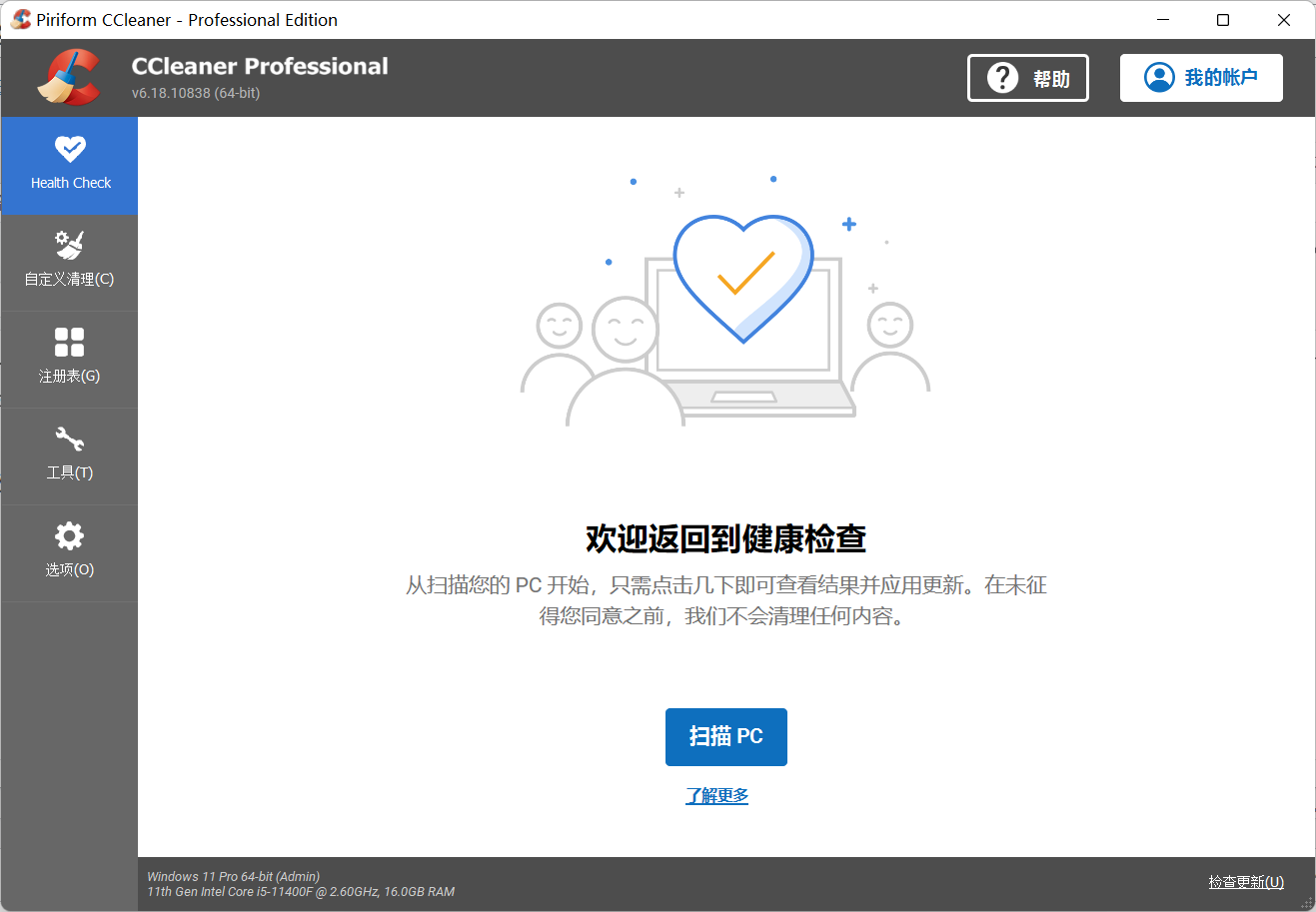Close the CCleaner window
This screenshot has height=912, width=1316.
[1284, 20]
